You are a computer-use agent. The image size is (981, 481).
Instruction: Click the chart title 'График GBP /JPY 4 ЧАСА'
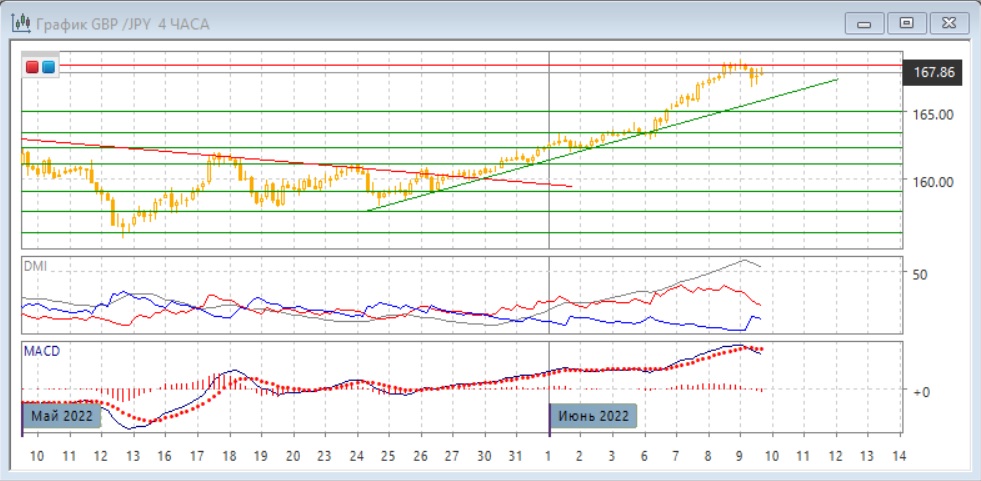[x=123, y=23]
